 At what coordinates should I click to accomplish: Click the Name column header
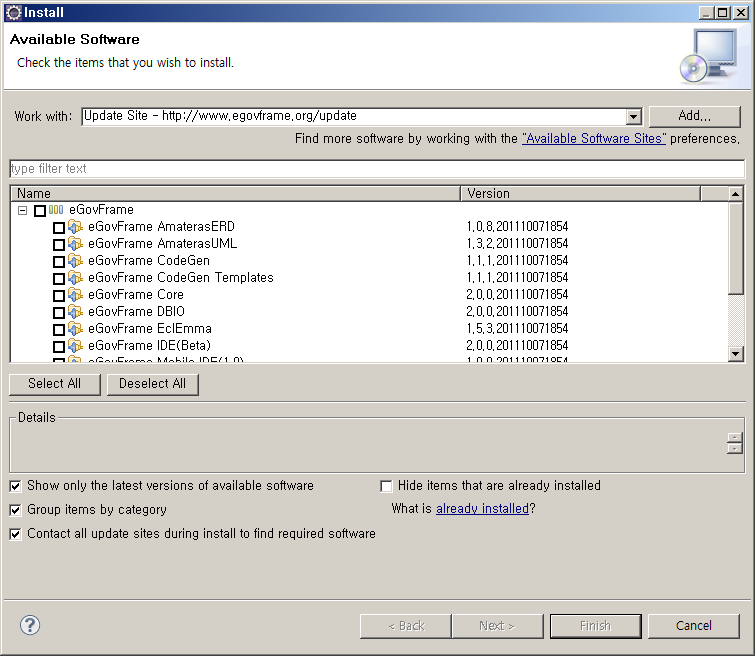point(235,193)
